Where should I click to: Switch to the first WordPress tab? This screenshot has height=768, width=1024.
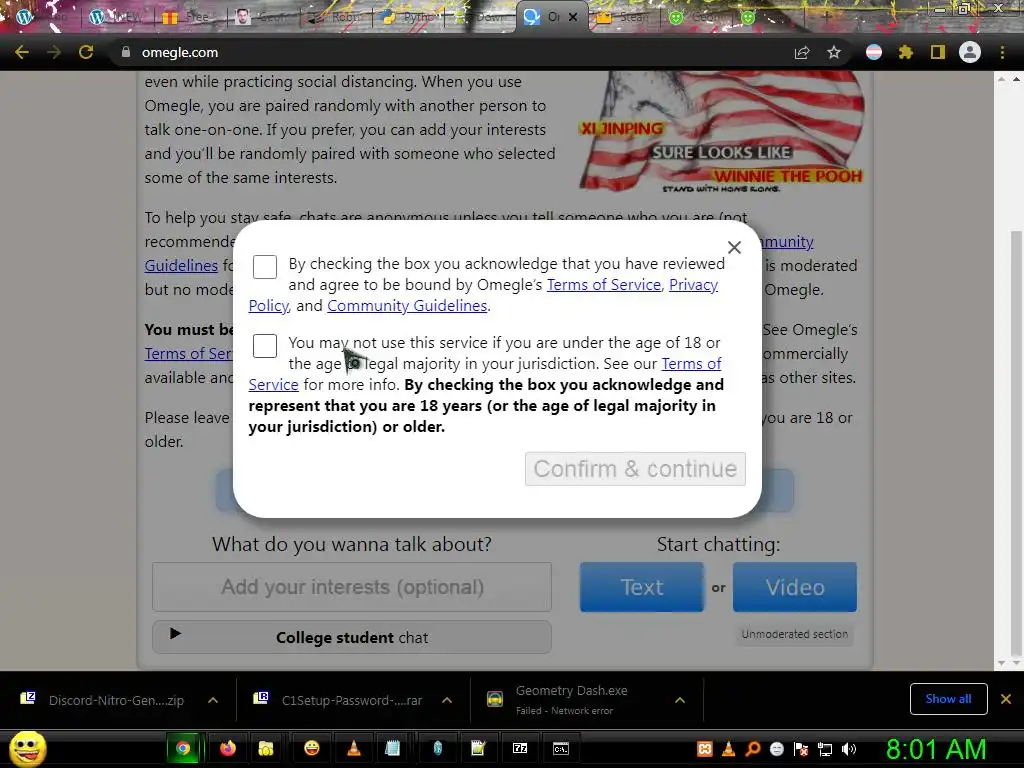click(43, 17)
